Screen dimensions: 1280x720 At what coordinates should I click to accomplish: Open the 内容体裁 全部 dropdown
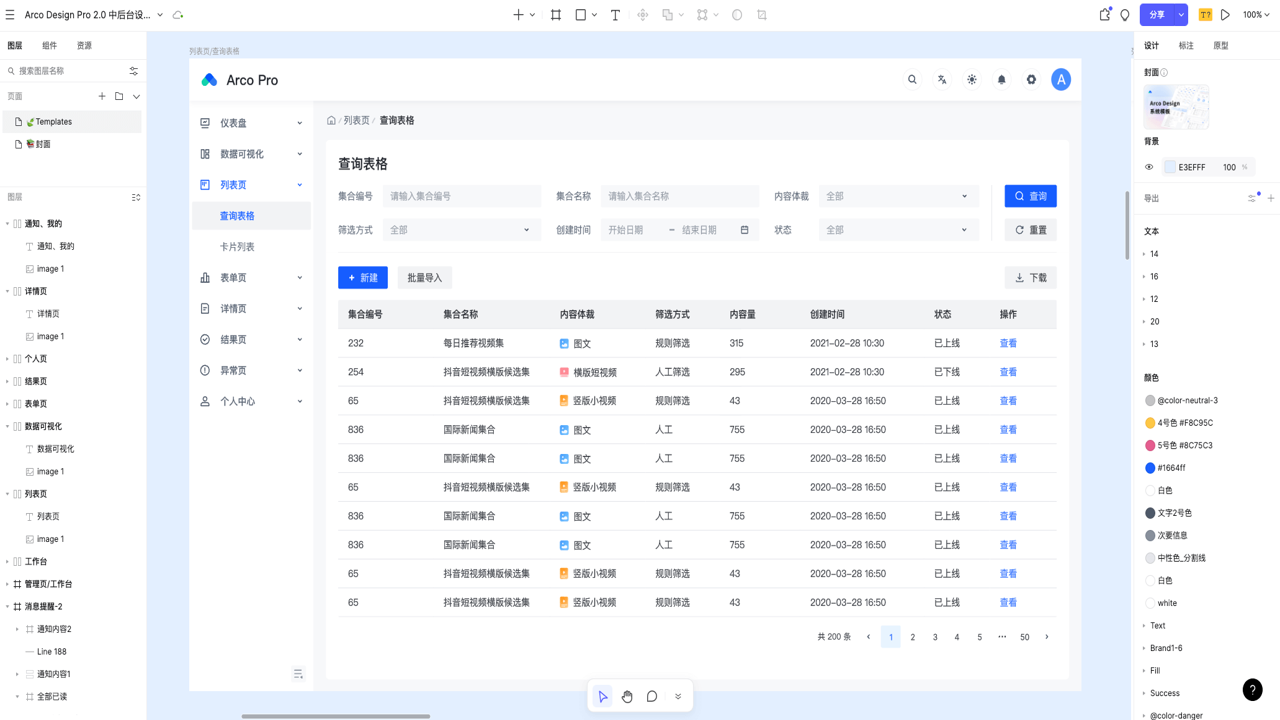(x=898, y=196)
